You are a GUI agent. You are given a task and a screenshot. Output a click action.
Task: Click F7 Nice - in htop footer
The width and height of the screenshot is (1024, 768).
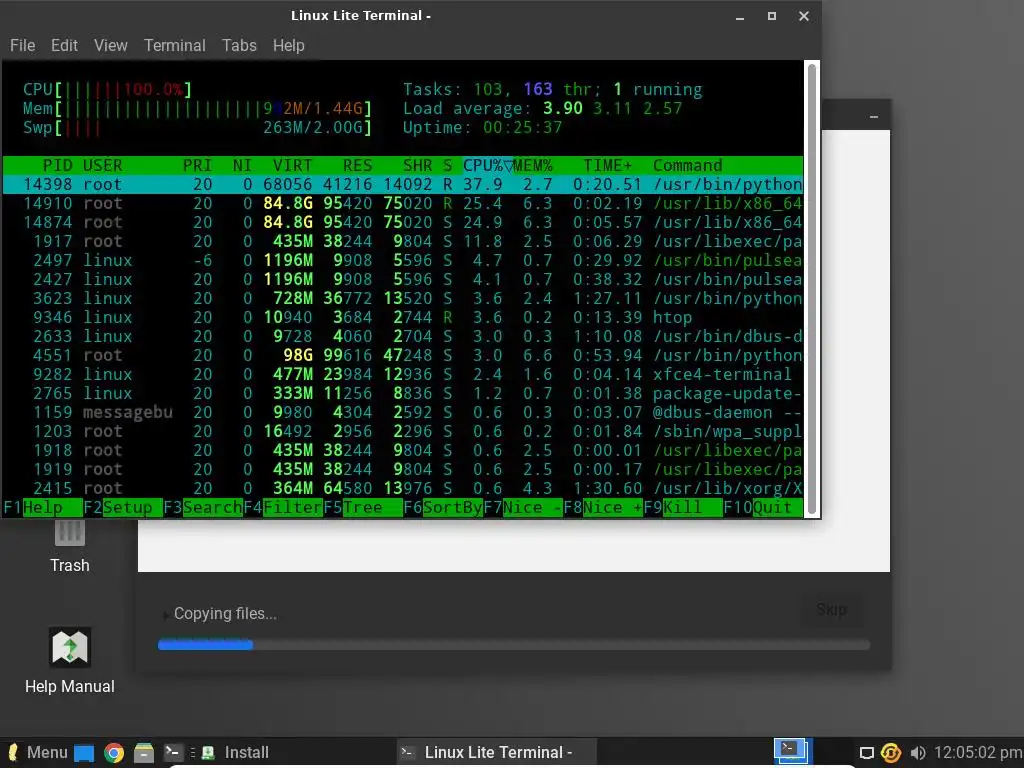point(522,507)
